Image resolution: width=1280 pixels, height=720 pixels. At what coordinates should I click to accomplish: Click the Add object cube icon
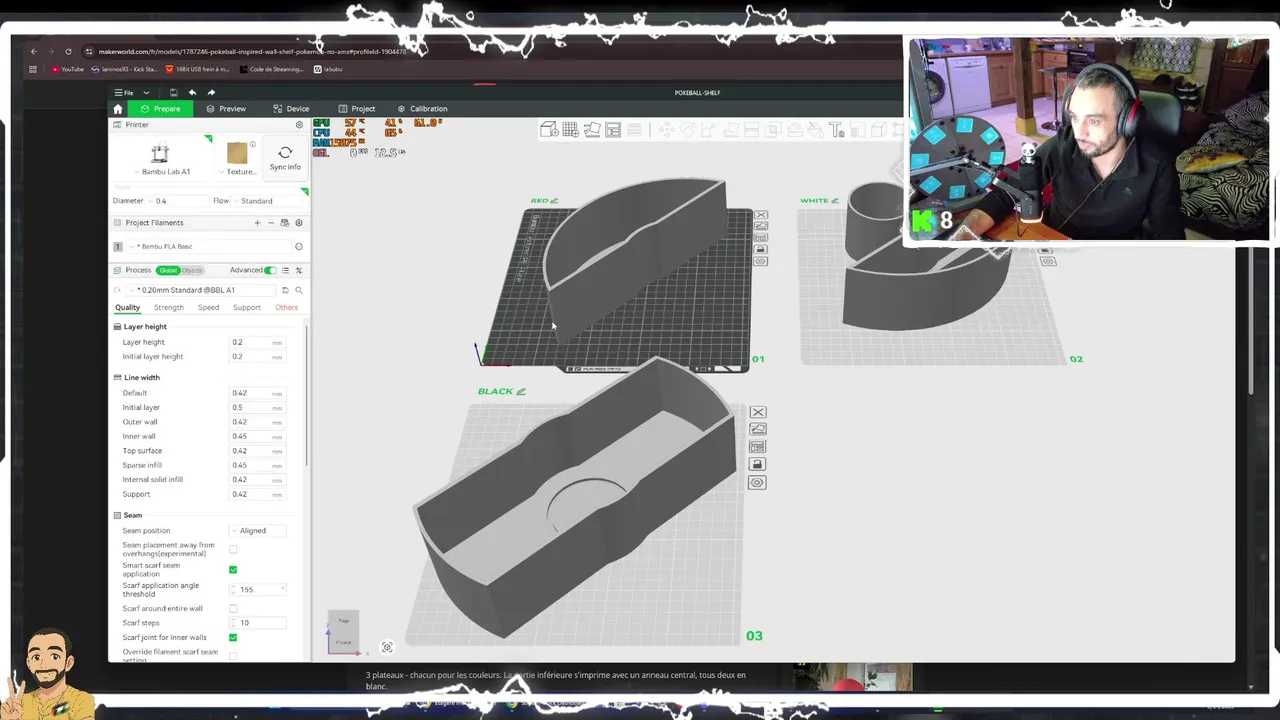pos(549,130)
